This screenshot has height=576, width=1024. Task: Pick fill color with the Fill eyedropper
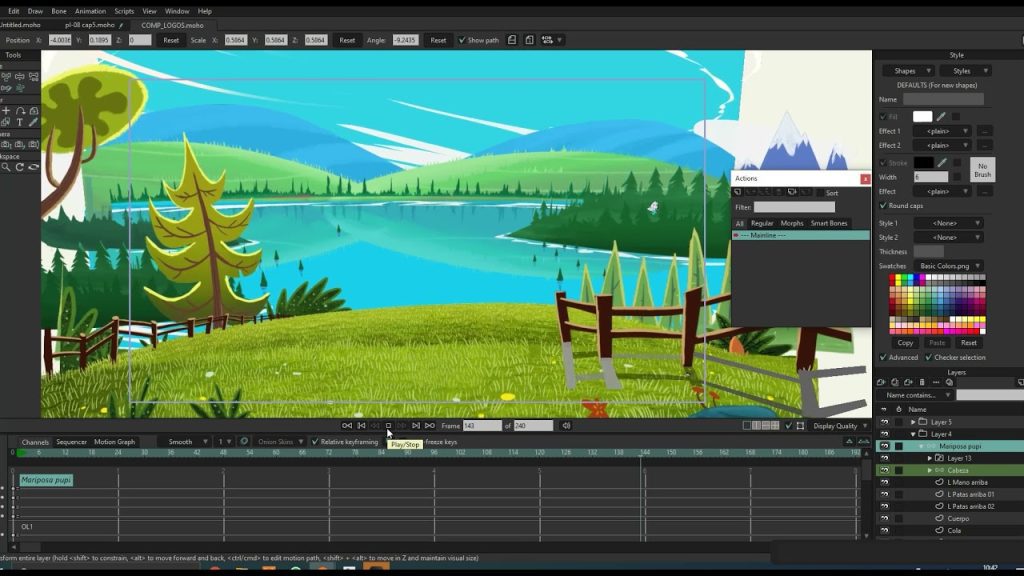[941, 117]
